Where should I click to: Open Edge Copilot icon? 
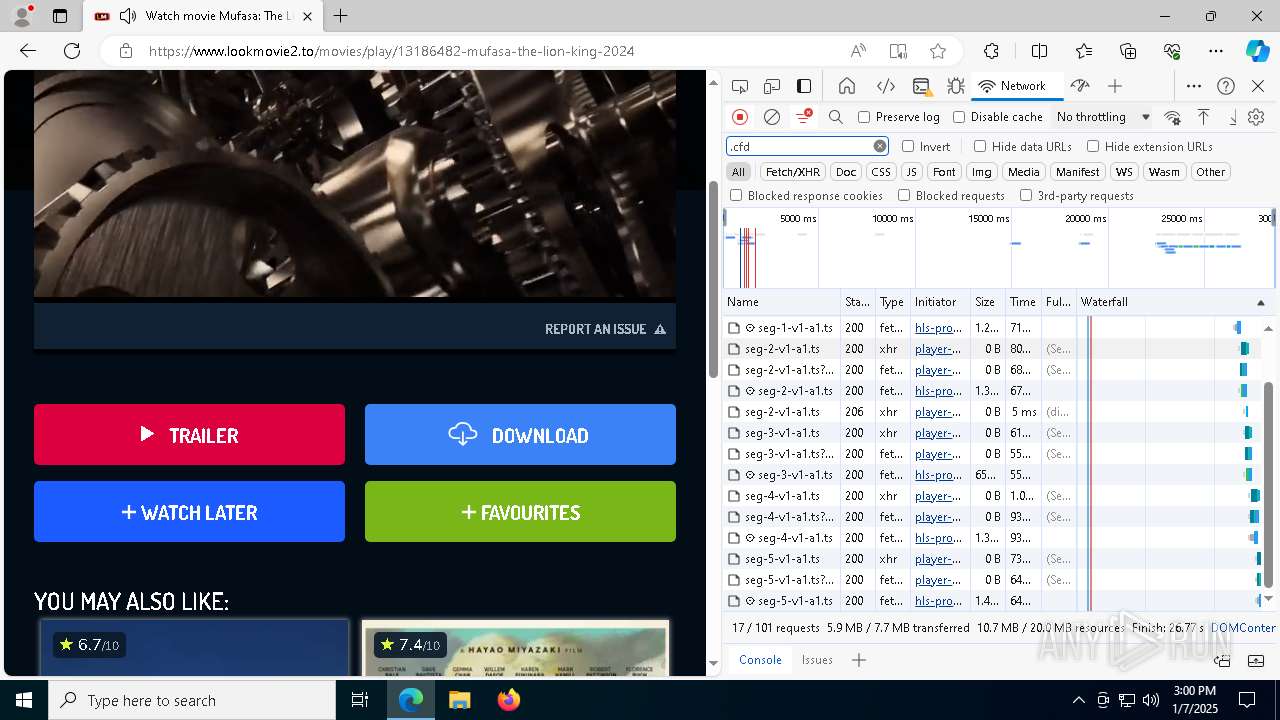1257,51
